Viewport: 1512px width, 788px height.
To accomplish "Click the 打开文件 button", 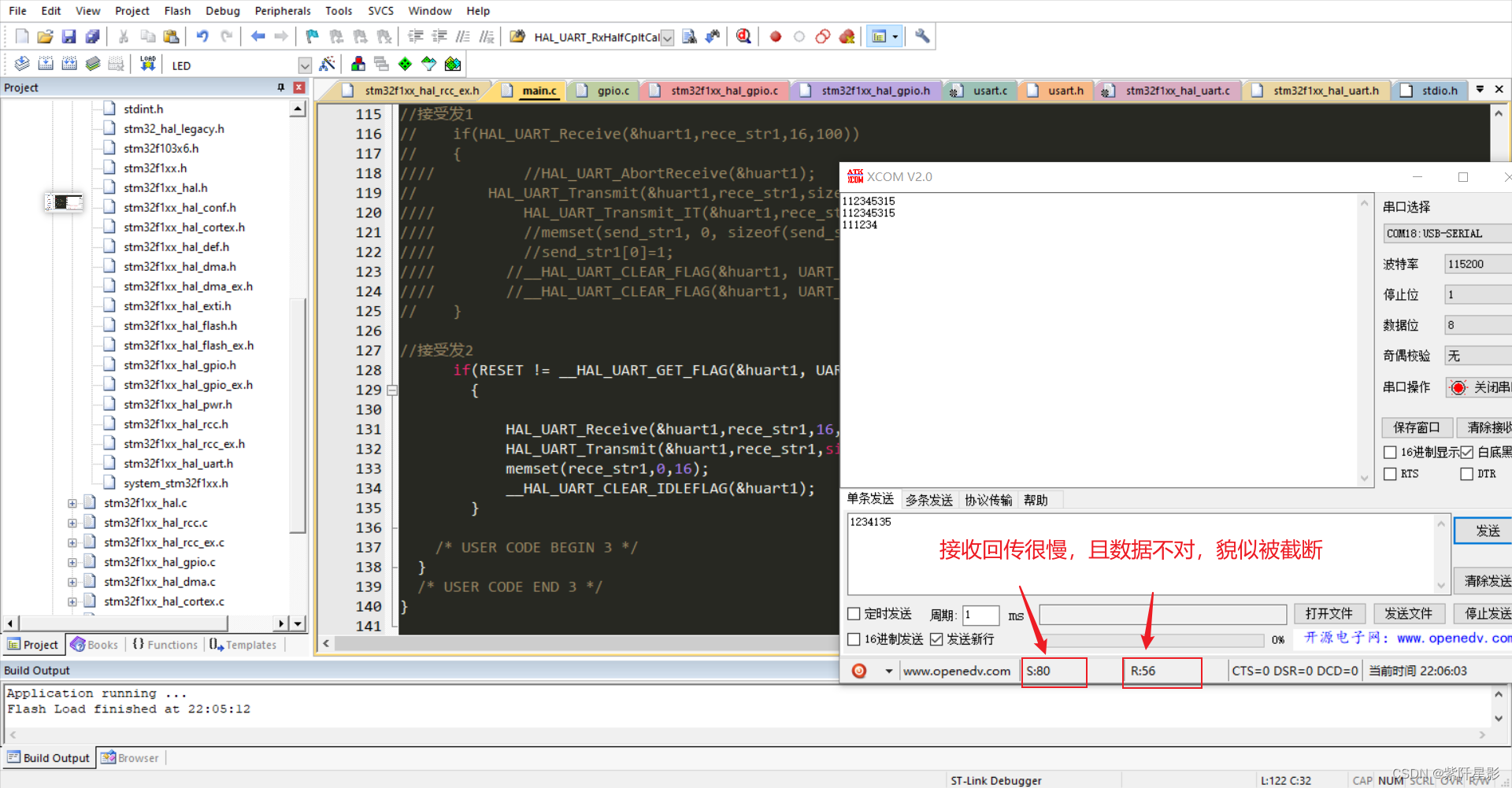I will coord(1329,614).
